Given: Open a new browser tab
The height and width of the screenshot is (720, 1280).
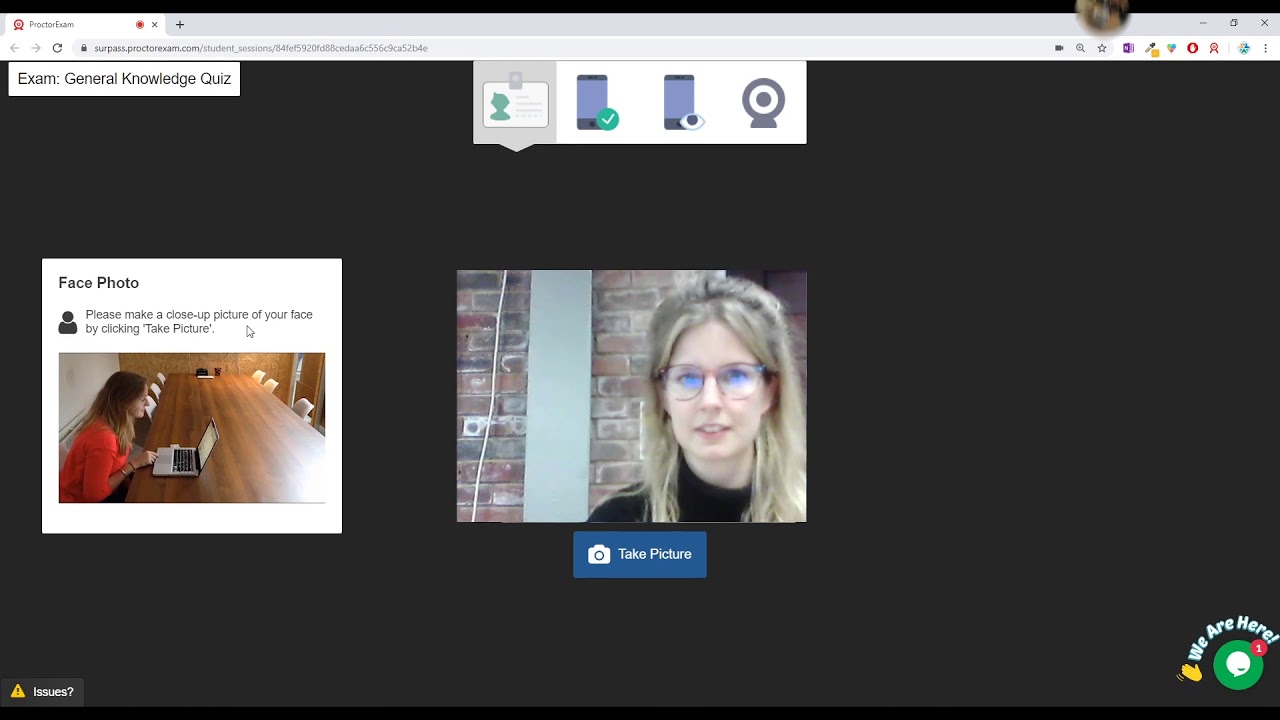Looking at the screenshot, I should click(x=180, y=24).
